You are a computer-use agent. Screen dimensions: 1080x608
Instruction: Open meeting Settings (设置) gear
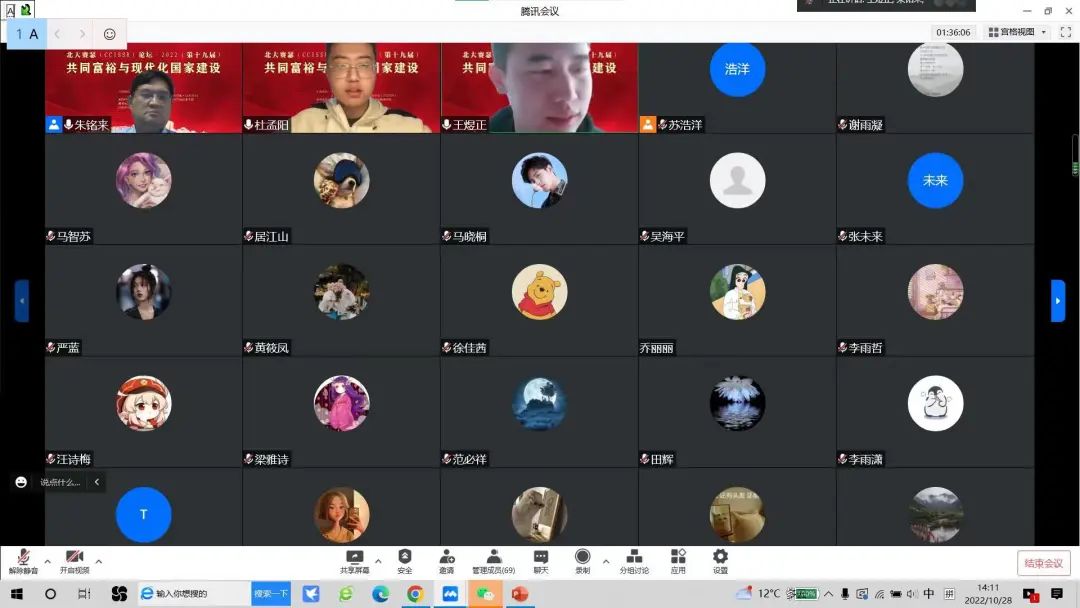pyautogui.click(x=720, y=560)
